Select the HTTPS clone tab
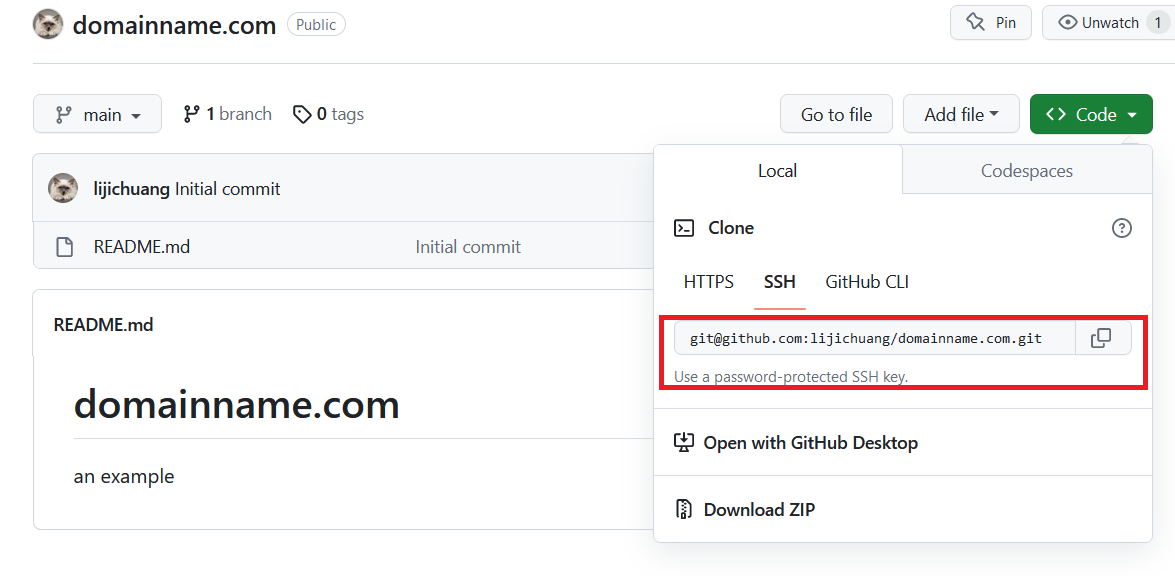 pos(708,282)
